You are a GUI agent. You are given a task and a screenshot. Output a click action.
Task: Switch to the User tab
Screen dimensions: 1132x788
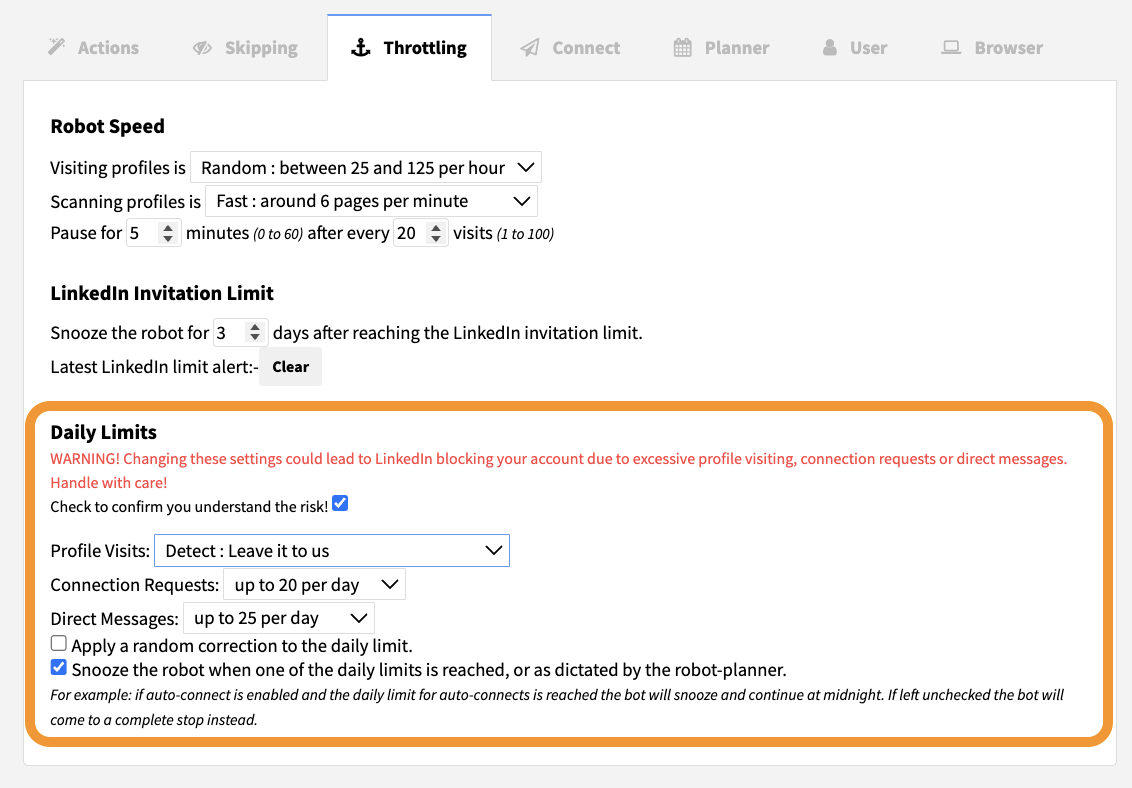pyautogui.click(x=854, y=48)
